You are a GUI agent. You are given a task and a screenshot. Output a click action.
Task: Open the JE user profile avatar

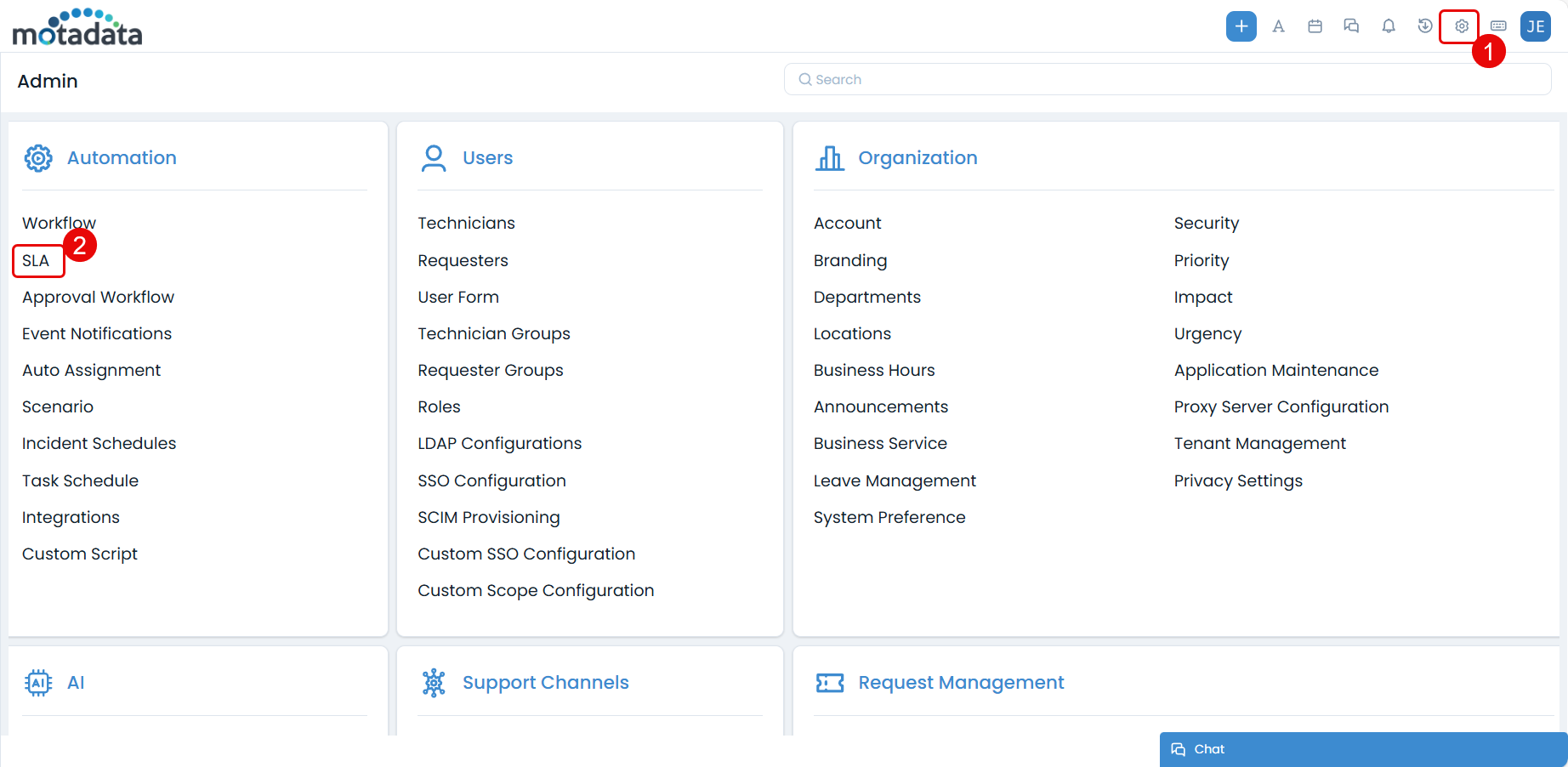[1535, 26]
